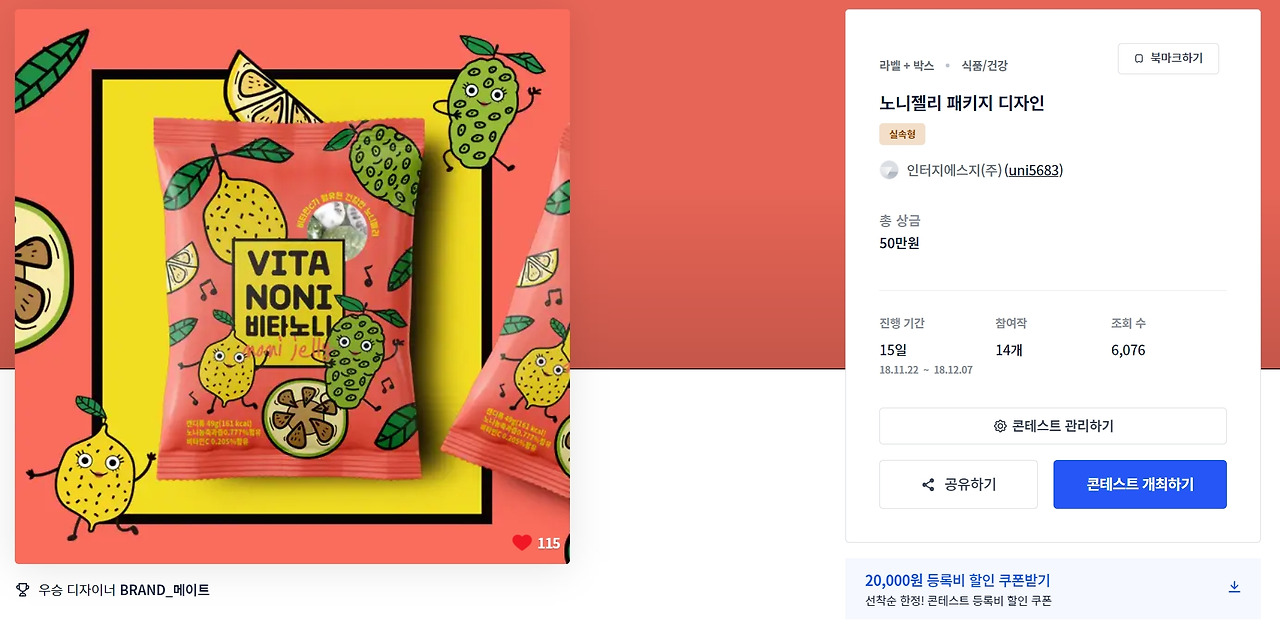This screenshot has height=627, width=1280.
Task: Bookmark this contest with 북마크하기 icon
Action: tap(1139, 59)
